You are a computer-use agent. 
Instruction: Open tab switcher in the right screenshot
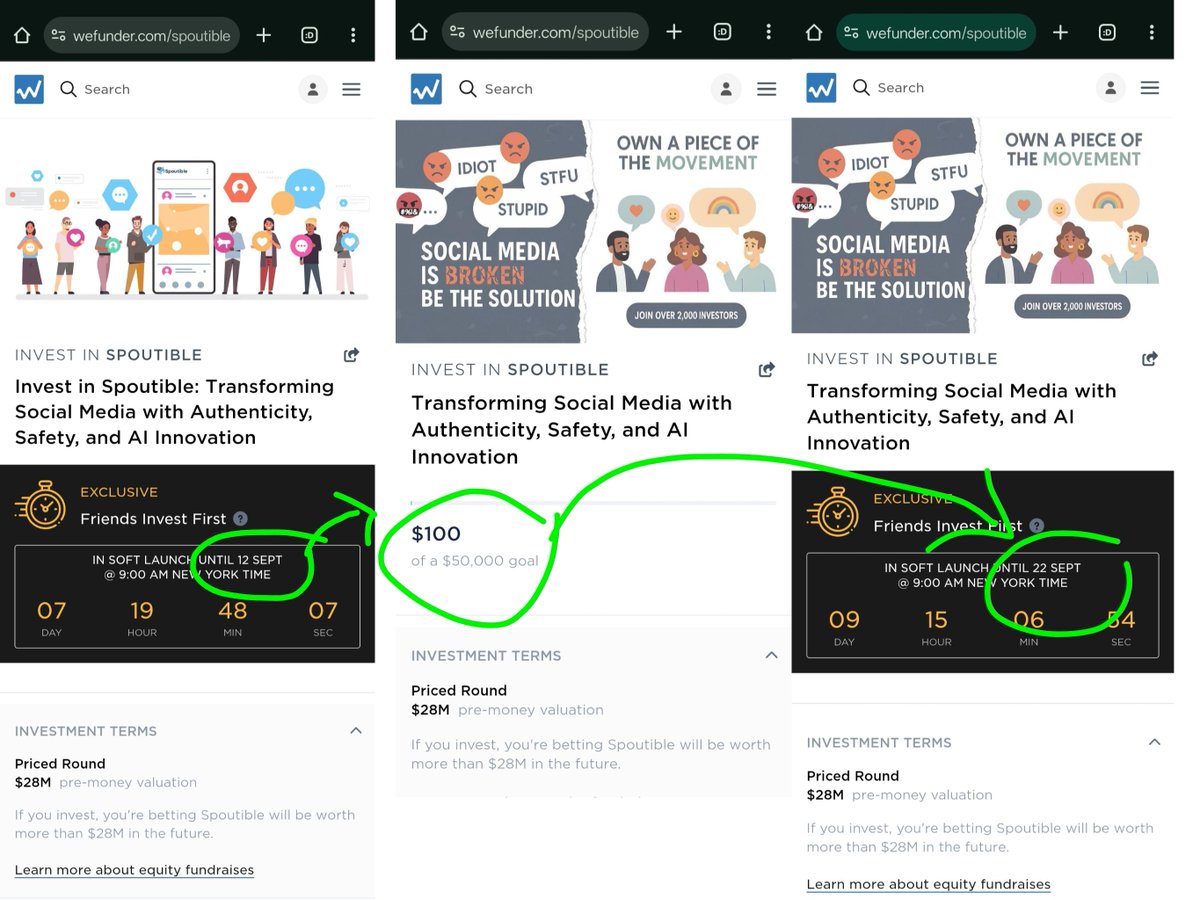(1107, 32)
